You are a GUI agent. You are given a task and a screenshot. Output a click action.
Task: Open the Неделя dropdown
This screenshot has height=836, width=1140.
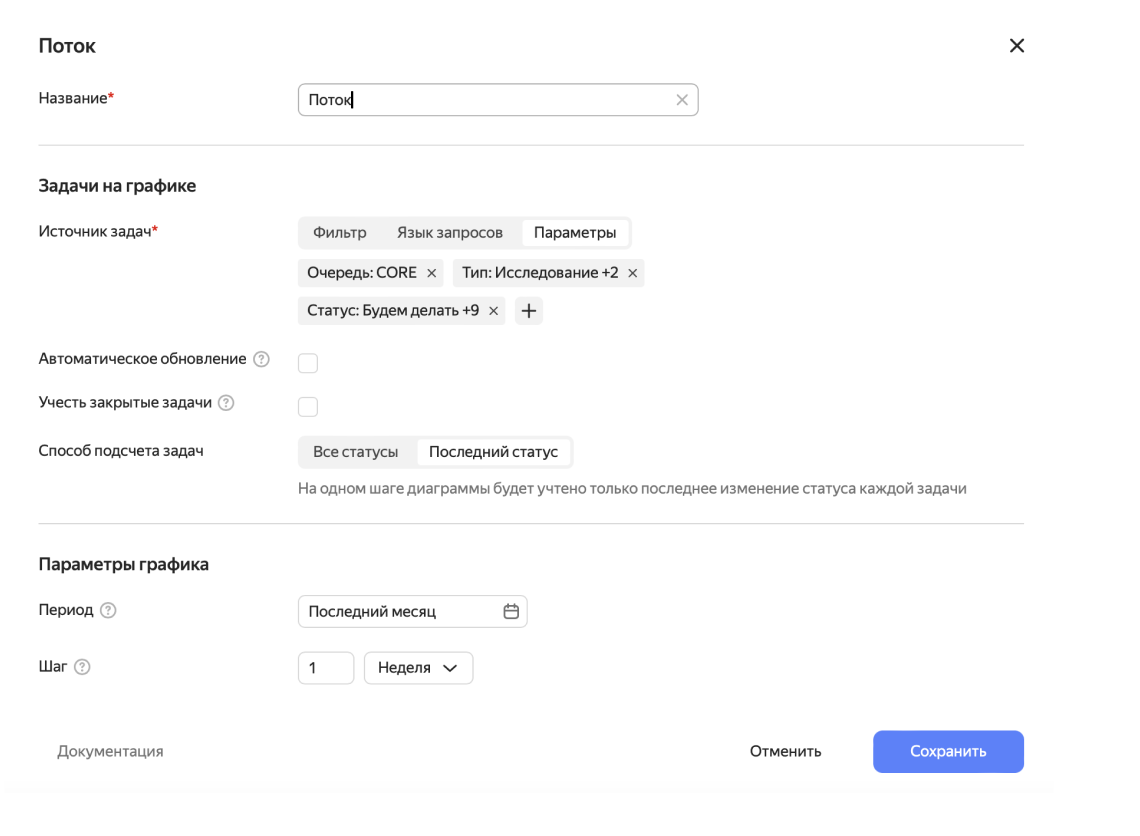418,667
